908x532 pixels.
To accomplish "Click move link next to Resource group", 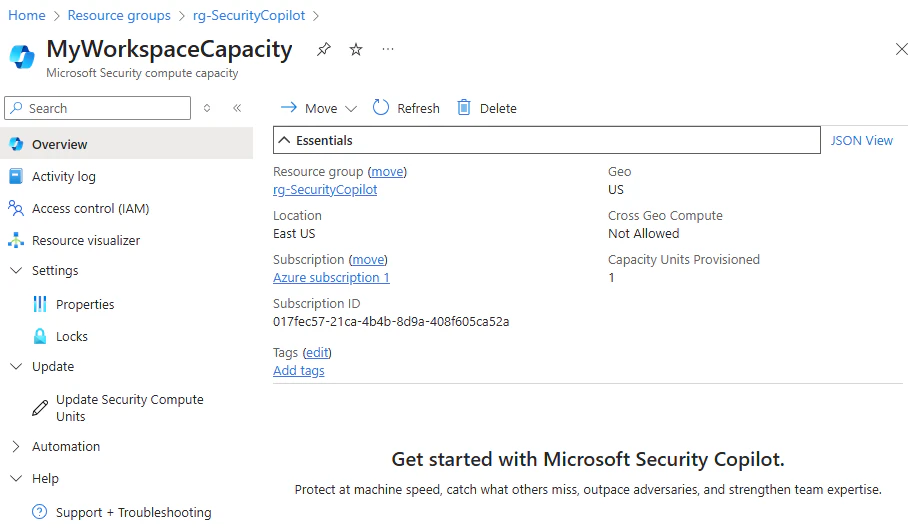I will coord(387,171).
